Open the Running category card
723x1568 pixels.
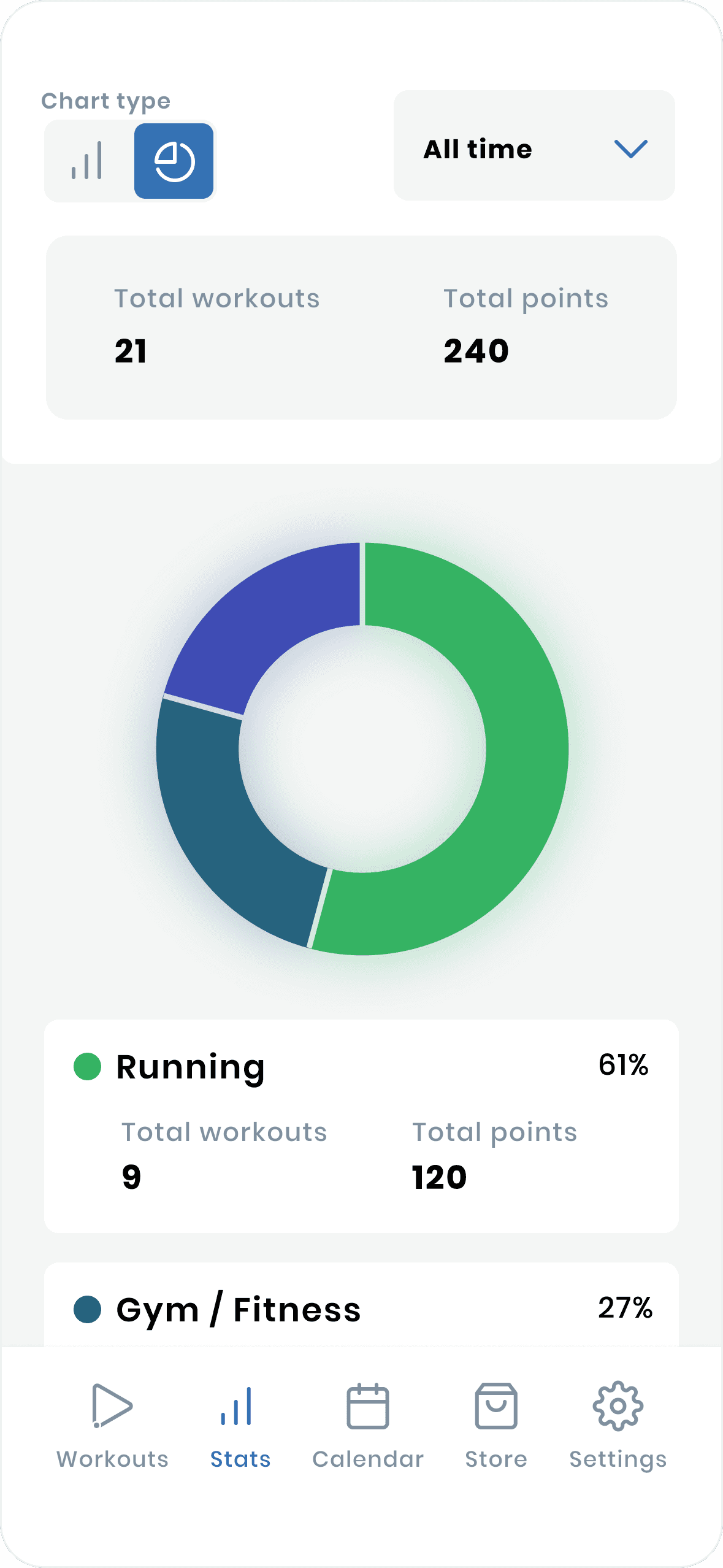point(361,1126)
